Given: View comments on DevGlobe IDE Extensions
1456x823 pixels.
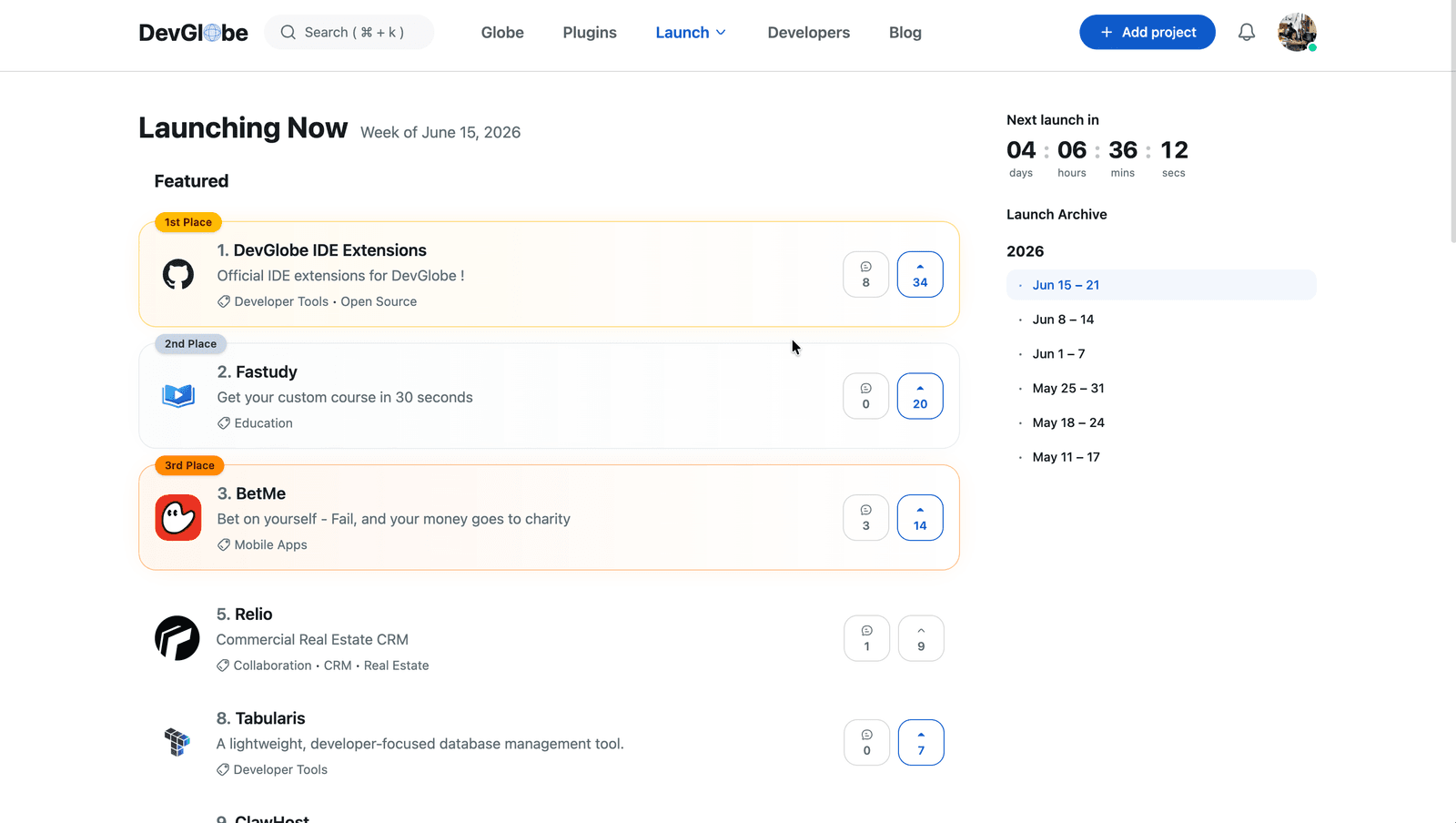Looking at the screenshot, I should tap(865, 274).
